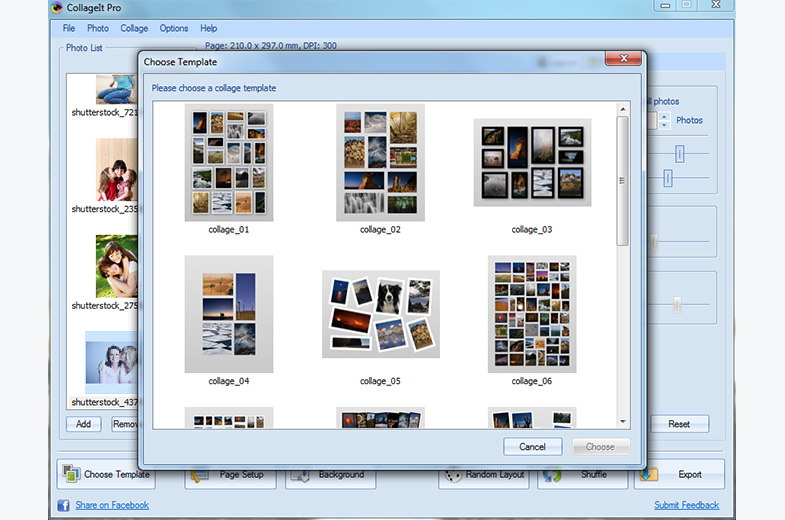Open the Collage menu
The width and height of the screenshot is (785, 520).
(134, 28)
